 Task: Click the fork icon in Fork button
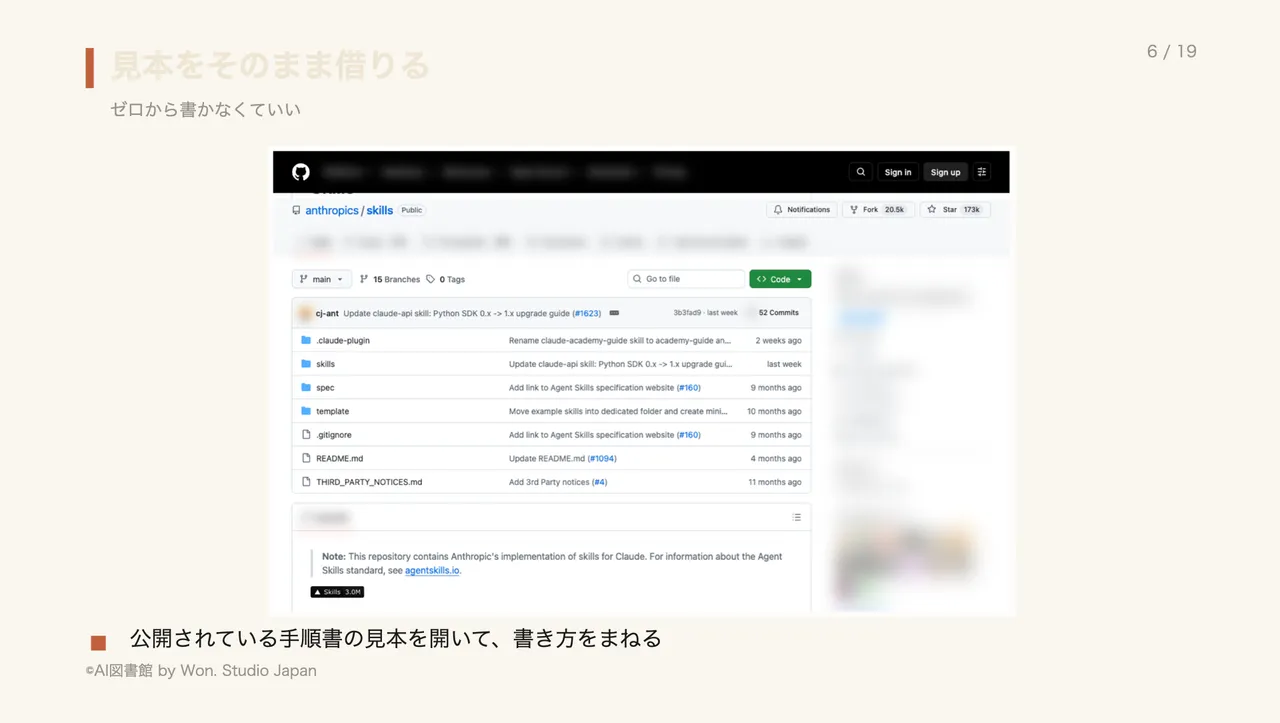[853, 210]
